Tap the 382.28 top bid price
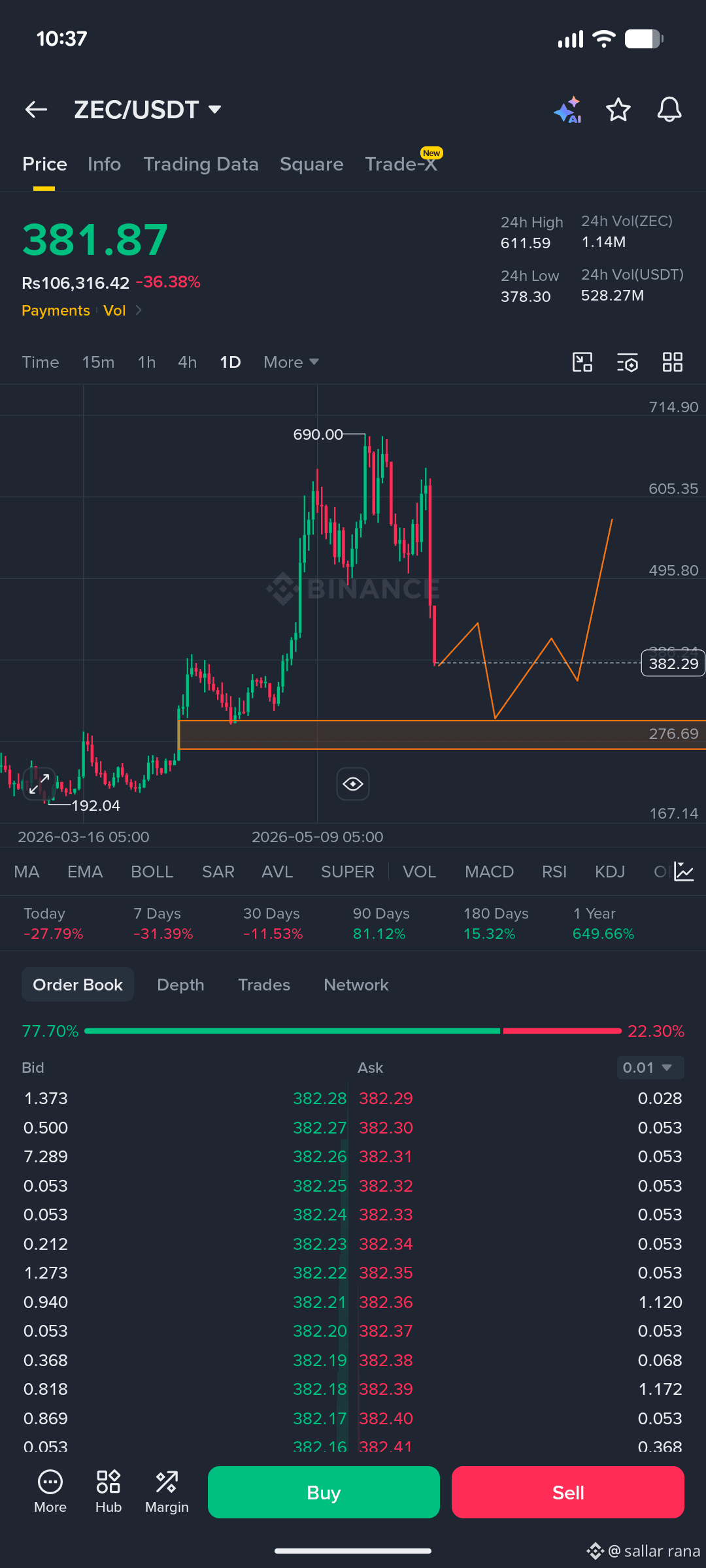The image size is (706, 1568). pyautogui.click(x=320, y=1098)
